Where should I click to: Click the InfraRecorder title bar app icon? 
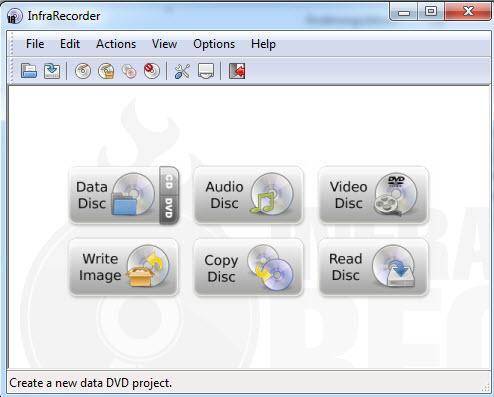click(x=14, y=16)
